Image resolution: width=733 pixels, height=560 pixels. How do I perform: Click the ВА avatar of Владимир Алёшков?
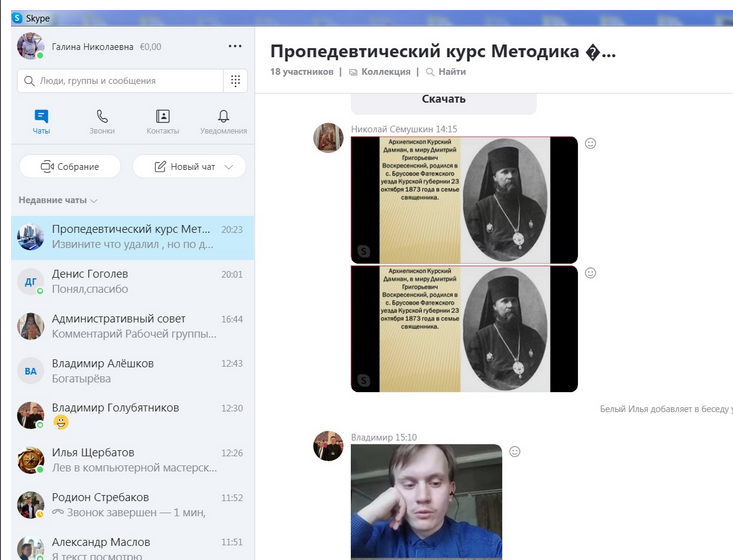[30, 371]
